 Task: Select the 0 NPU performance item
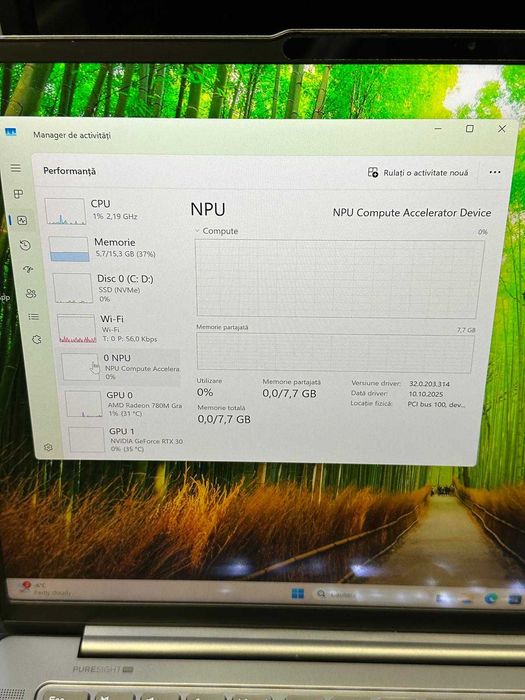[121, 367]
